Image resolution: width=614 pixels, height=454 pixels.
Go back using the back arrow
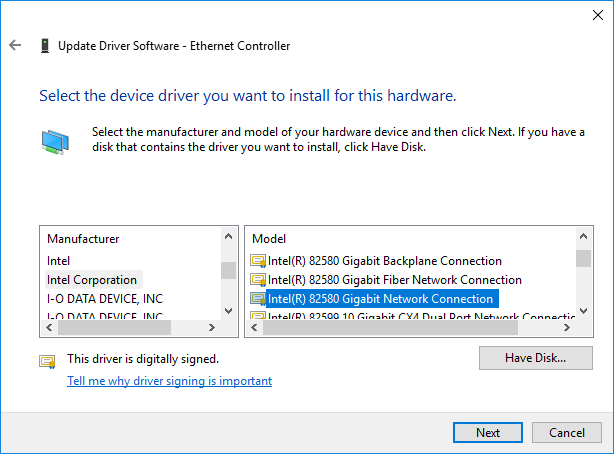click(15, 45)
